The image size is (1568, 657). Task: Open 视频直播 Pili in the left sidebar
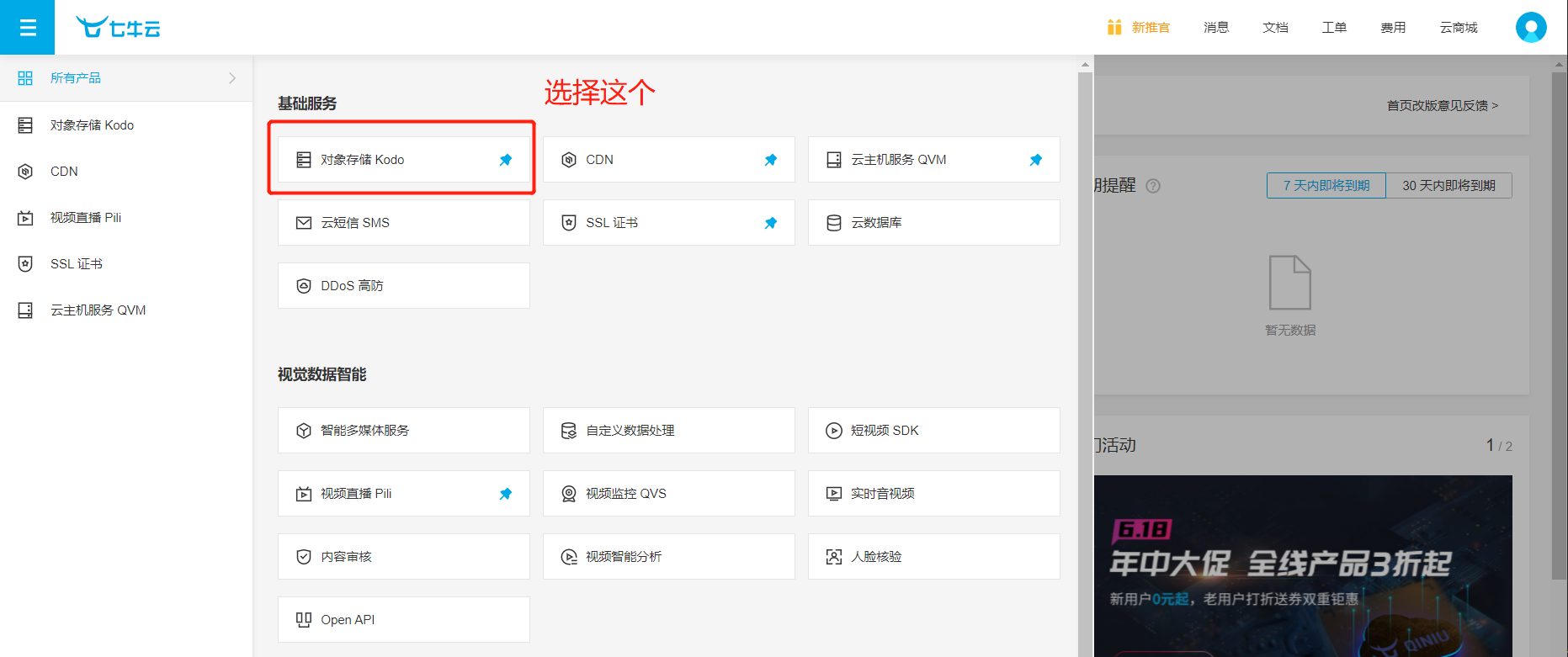pyautogui.click(x=126, y=218)
